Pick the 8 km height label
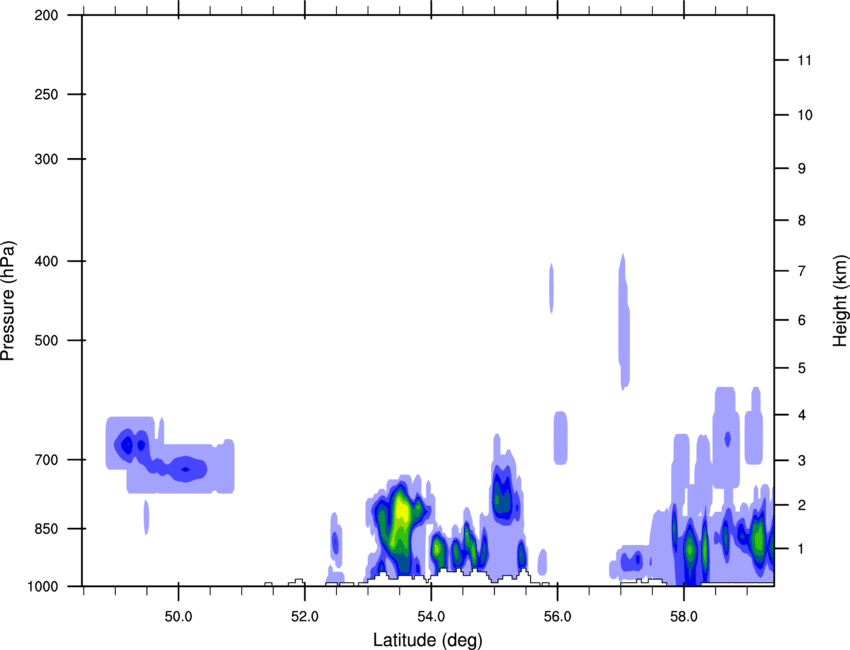Viewport: 850px width, 650px height. pos(802,221)
